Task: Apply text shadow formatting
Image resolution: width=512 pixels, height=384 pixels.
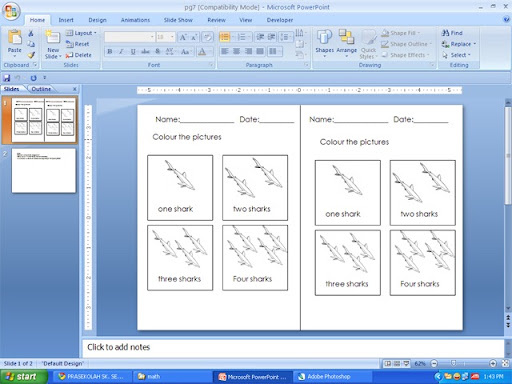Action: coord(157,51)
